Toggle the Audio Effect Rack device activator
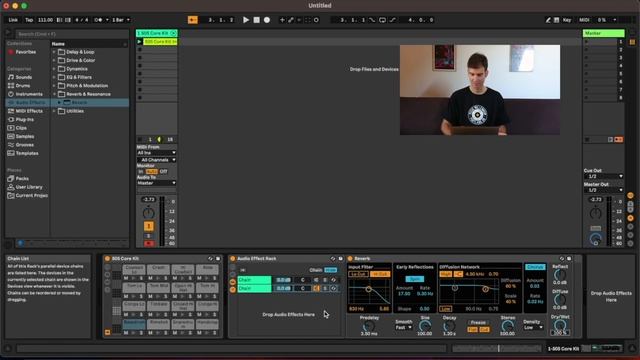Screen dimensions: 640x360 [233, 258]
